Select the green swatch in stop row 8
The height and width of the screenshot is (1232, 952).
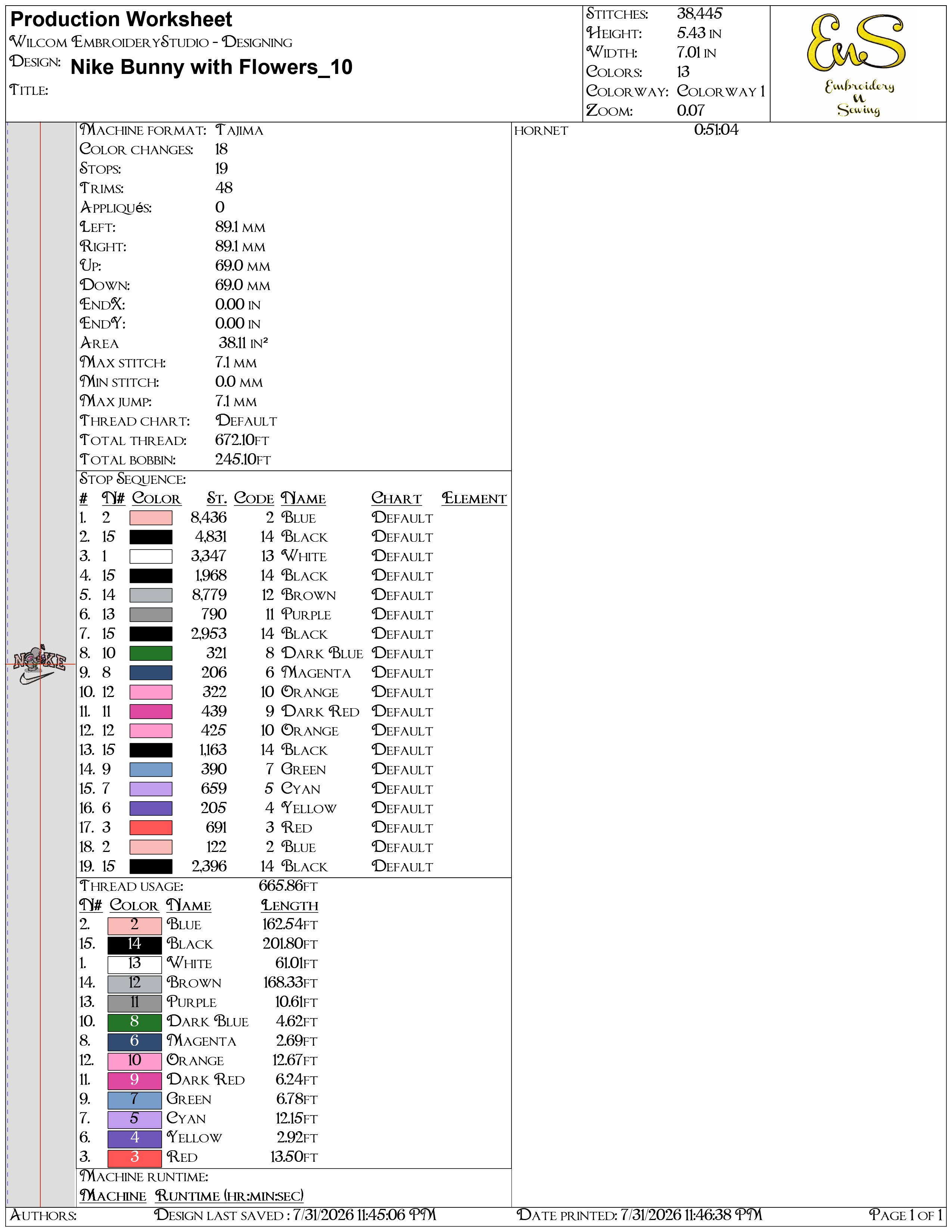tap(150, 653)
